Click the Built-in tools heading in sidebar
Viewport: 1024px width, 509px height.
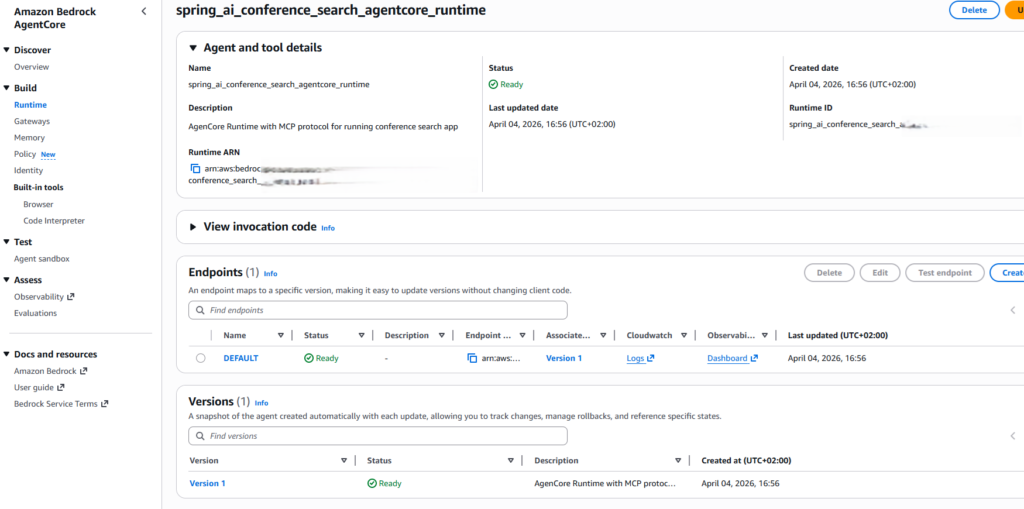[39, 188]
